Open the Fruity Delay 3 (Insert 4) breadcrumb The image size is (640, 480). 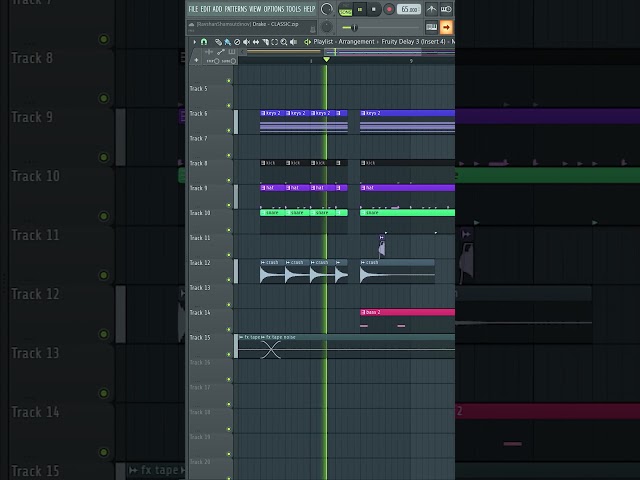pos(413,42)
